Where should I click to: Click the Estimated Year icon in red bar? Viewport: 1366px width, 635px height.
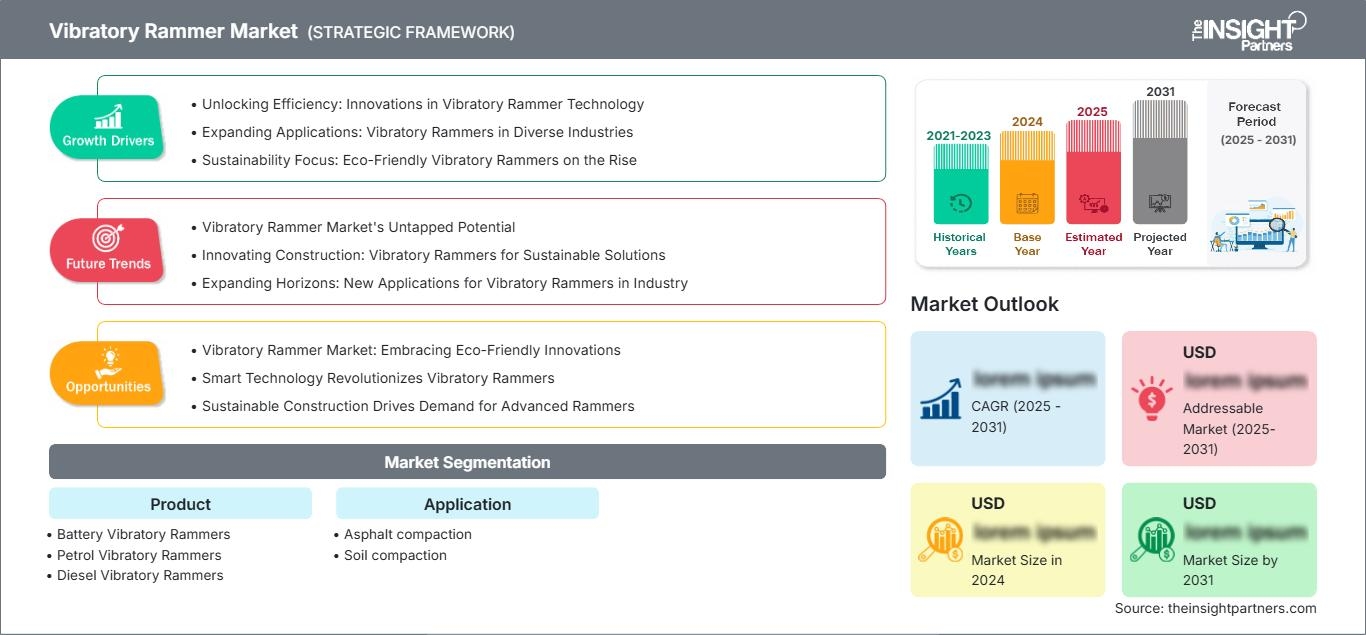coord(1093,204)
